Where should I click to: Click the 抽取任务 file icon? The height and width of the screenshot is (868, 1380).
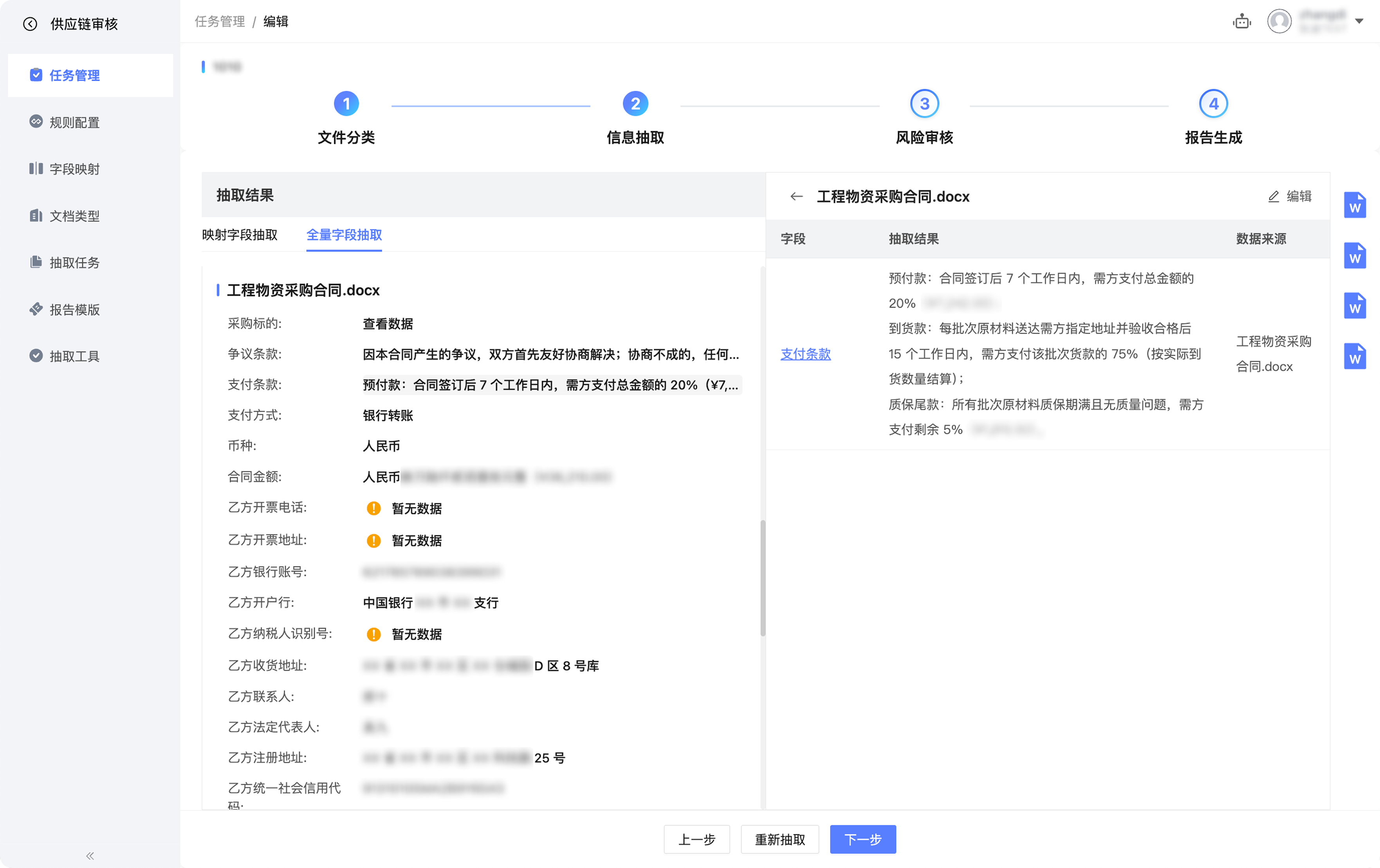(36, 262)
